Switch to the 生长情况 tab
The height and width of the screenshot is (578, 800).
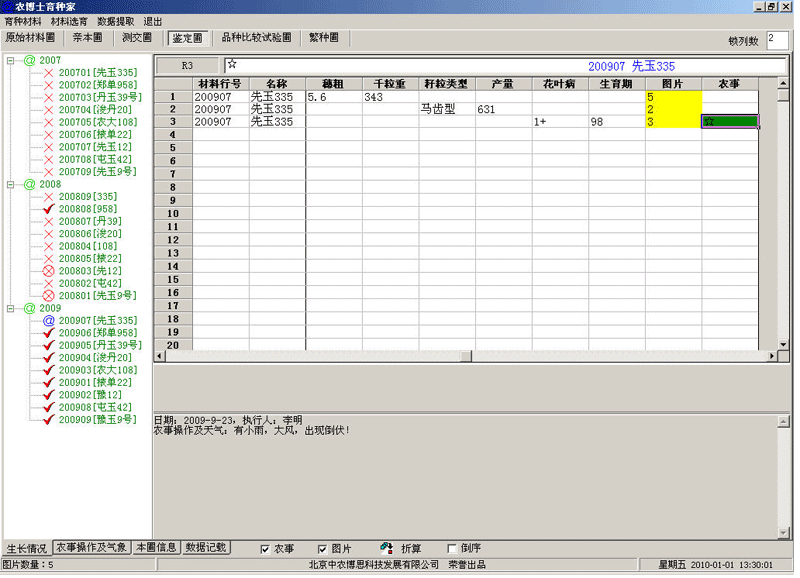point(27,548)
